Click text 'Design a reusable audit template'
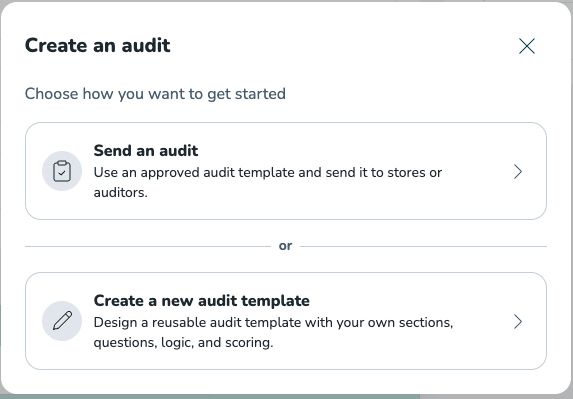Image resolution: width=573 pixels, height=399 pixels. pyautogui.click(x=197, y=323)
